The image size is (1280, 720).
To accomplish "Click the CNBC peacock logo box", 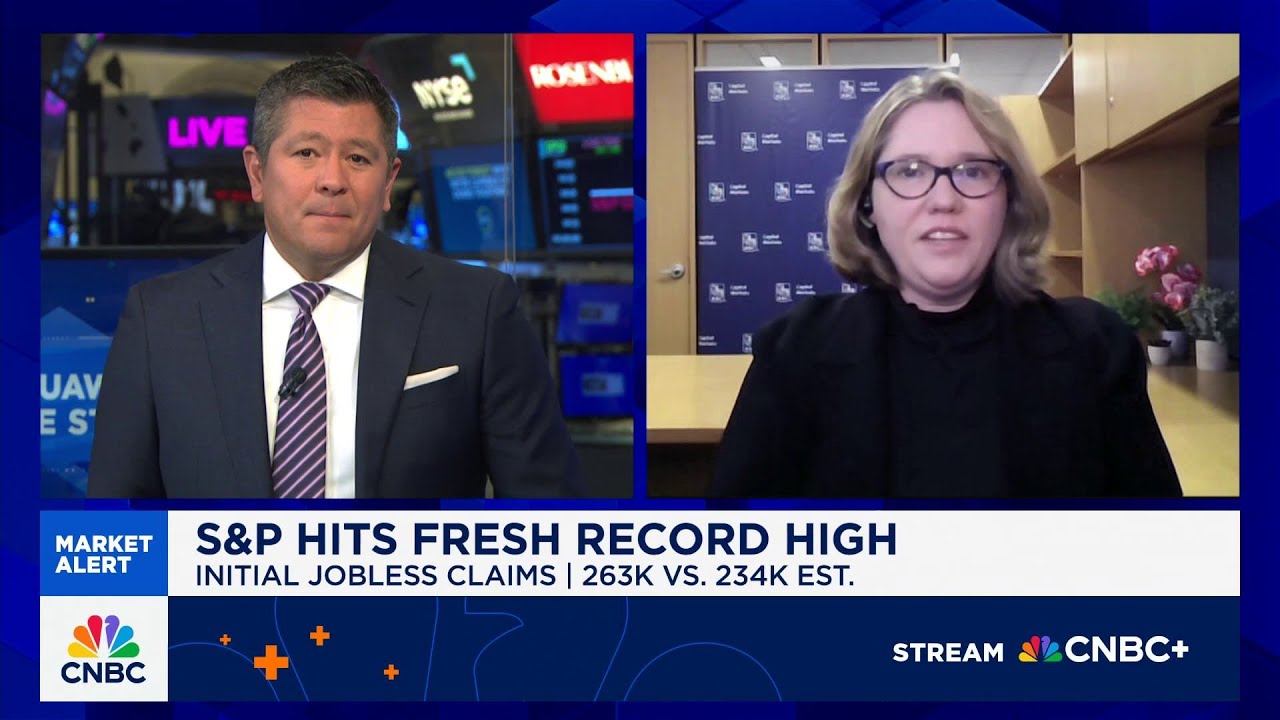I will (104, 649).
